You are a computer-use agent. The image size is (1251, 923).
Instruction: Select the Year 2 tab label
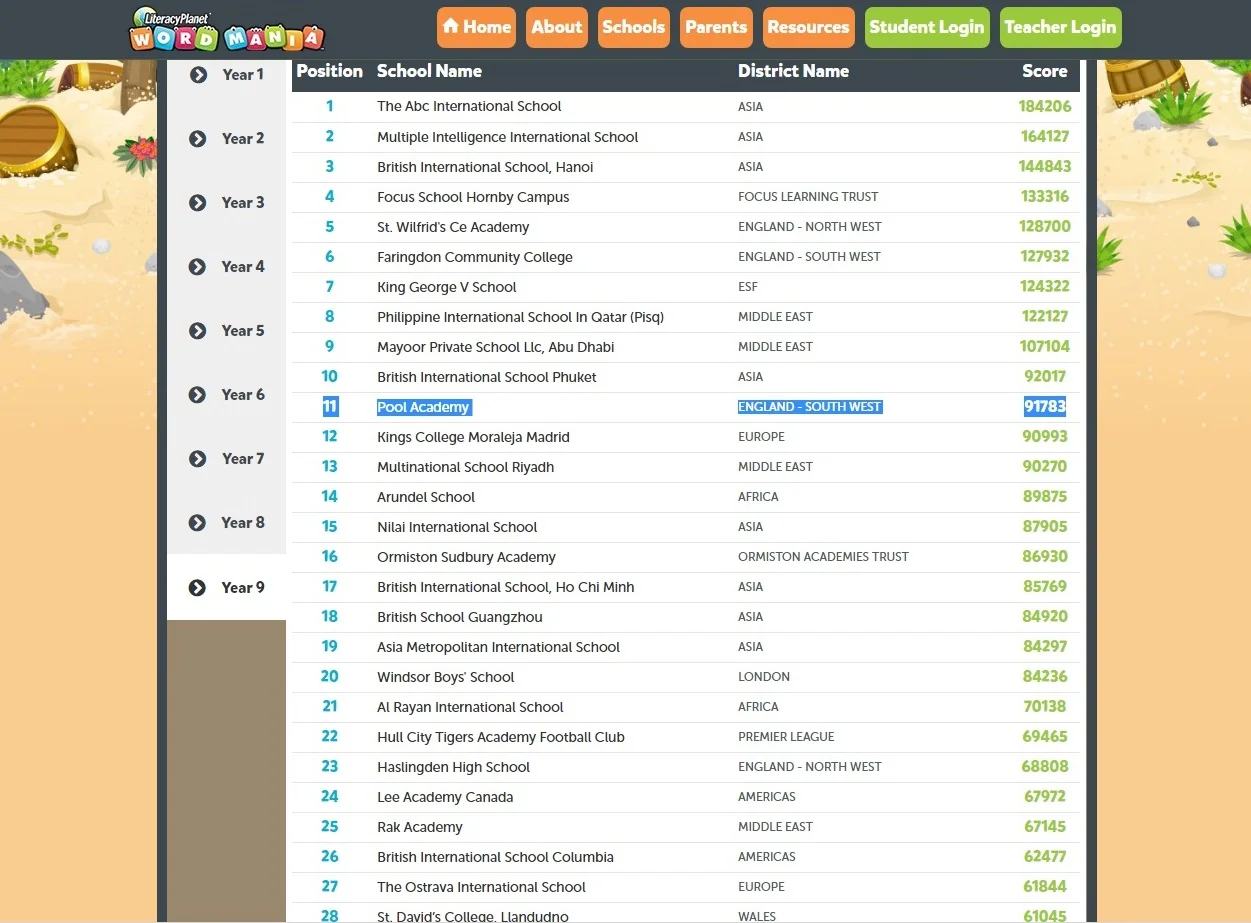[x=243, y=138]
